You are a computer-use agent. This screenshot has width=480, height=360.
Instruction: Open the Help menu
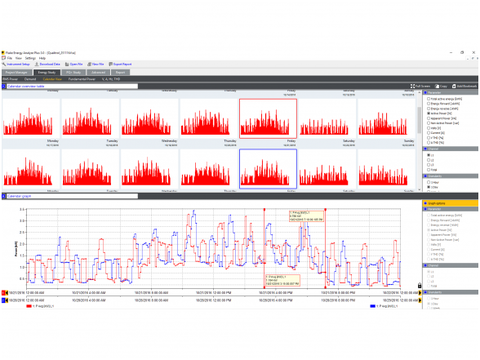point(42,58)
